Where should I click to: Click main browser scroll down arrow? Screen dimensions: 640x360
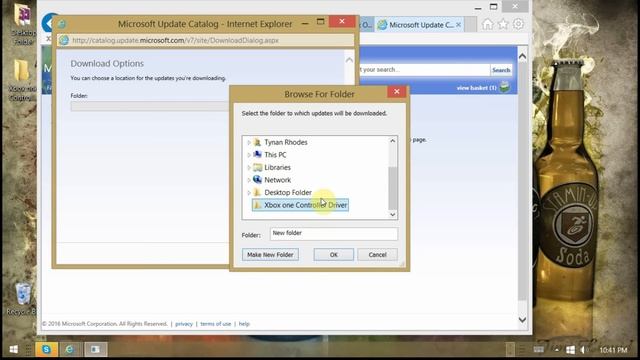(x=522, y=320)
